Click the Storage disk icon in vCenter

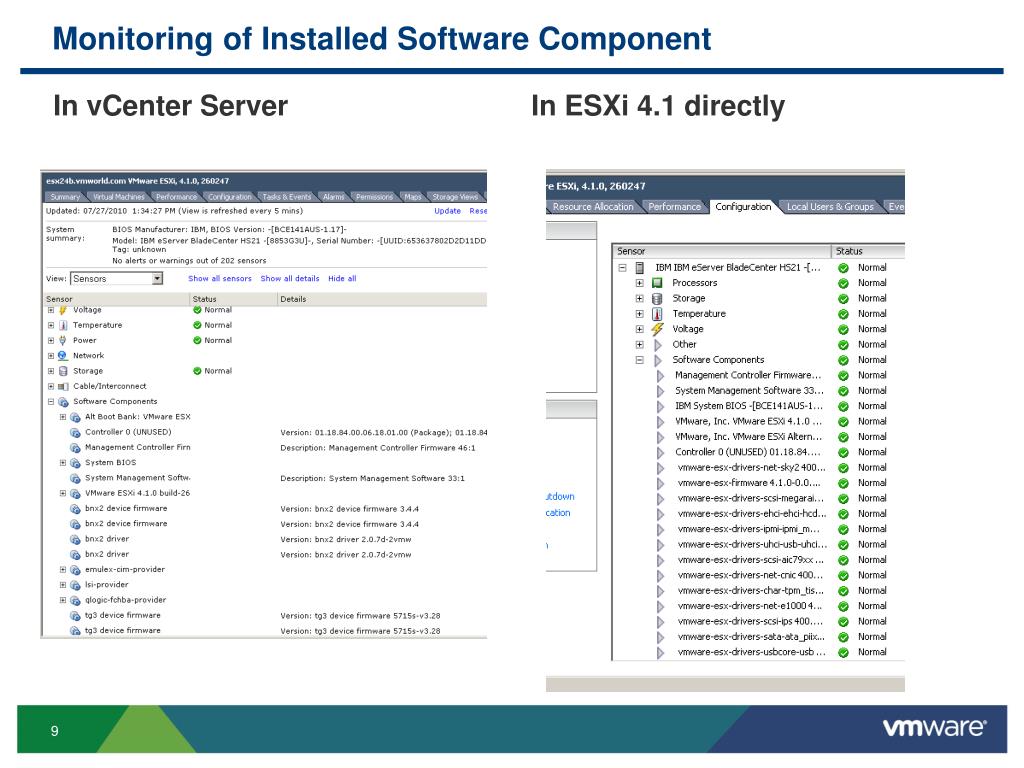[63, 371]
